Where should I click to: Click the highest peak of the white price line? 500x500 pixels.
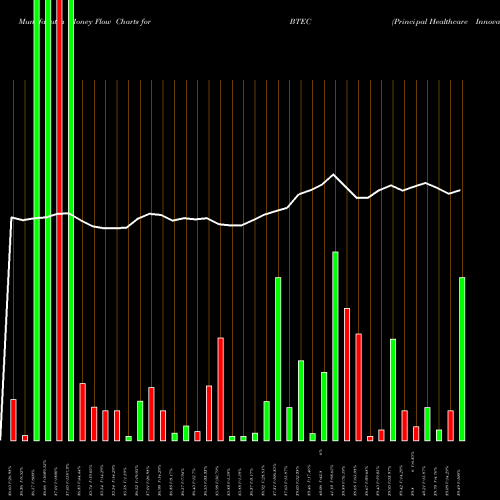coord(333,174)
